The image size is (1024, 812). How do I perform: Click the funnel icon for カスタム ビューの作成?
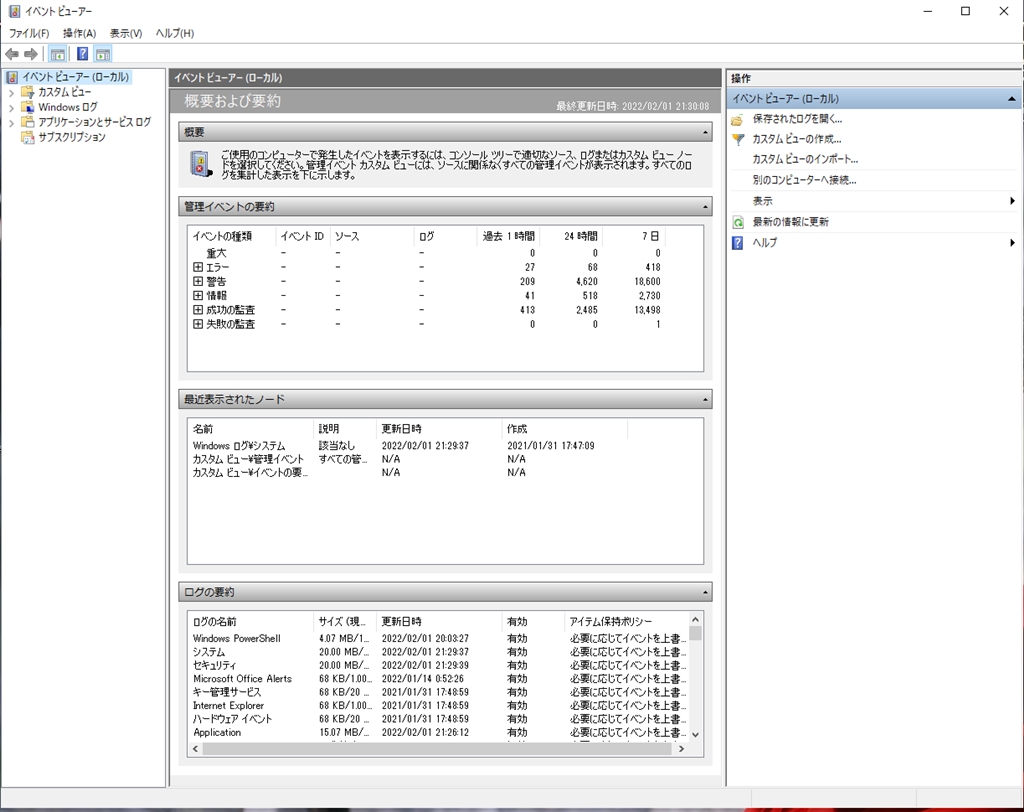click(738, 139)
